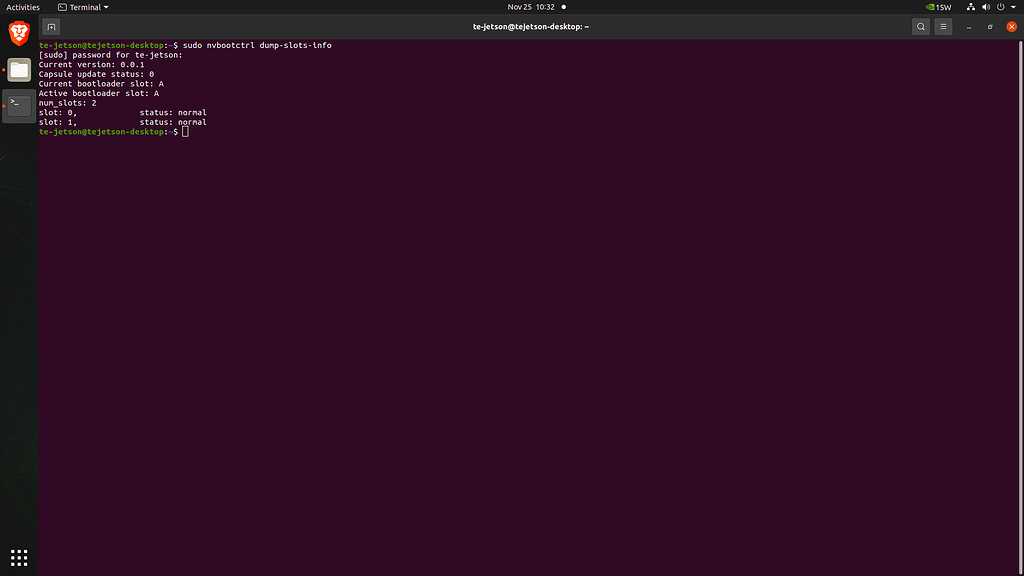Open Show Applications grid

(18, 557)
